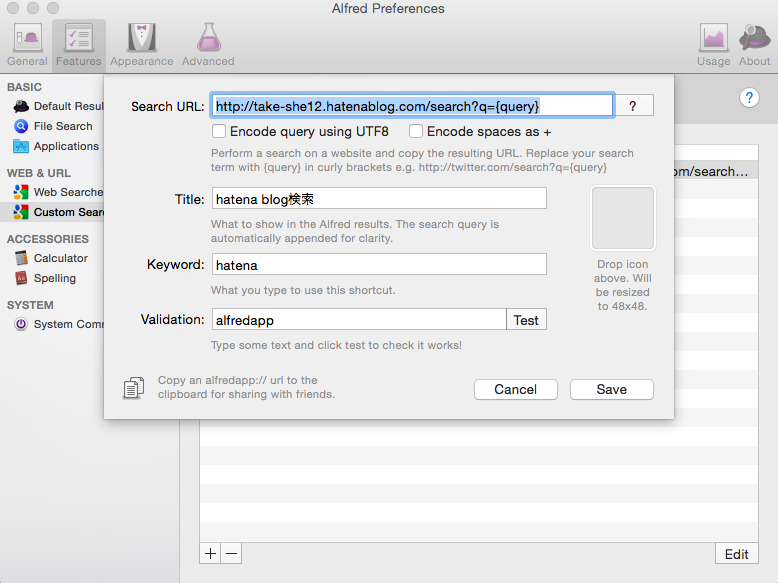Focus the Title field
778x583 pixels.
coord(379,198)
